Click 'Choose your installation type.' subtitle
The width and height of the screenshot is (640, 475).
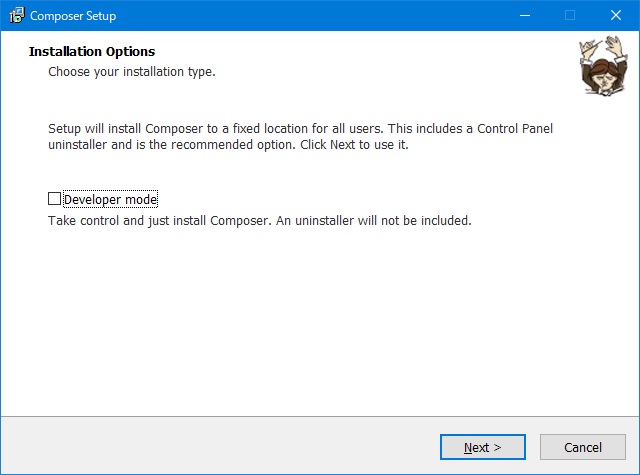click(x=131, y=72)
